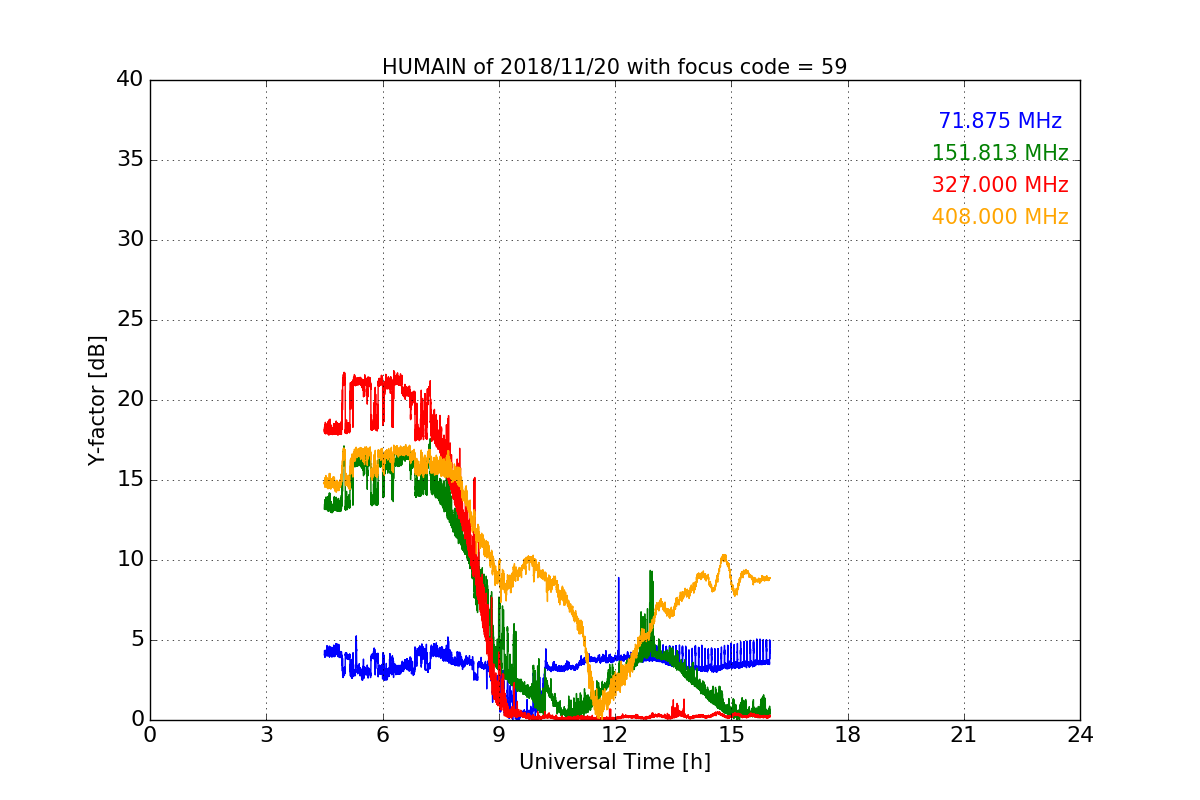The width and height of the screenshot is (1200, 800).
Task: Select the 151.813 MHz legend label
Action: (1000, 153)
